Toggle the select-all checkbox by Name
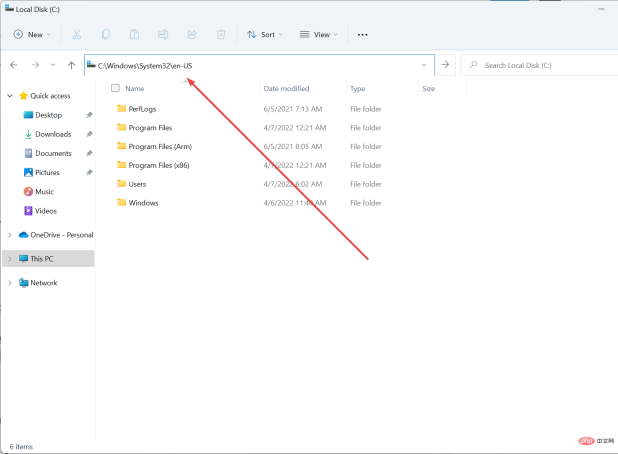The width and height of the screenshot is (618, 454). tap(115, 88)
